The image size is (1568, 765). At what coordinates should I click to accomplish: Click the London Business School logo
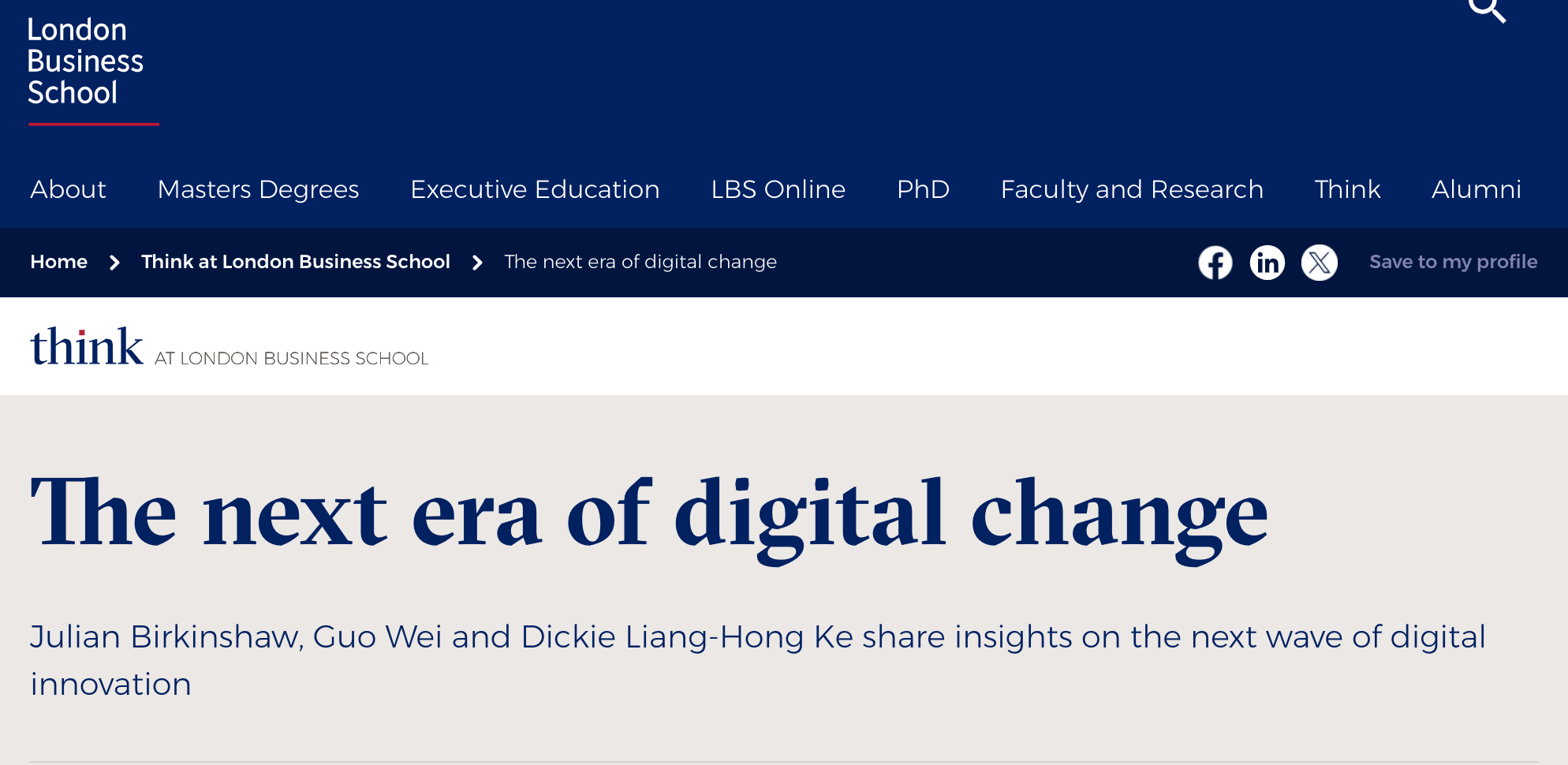click(86, 63)
